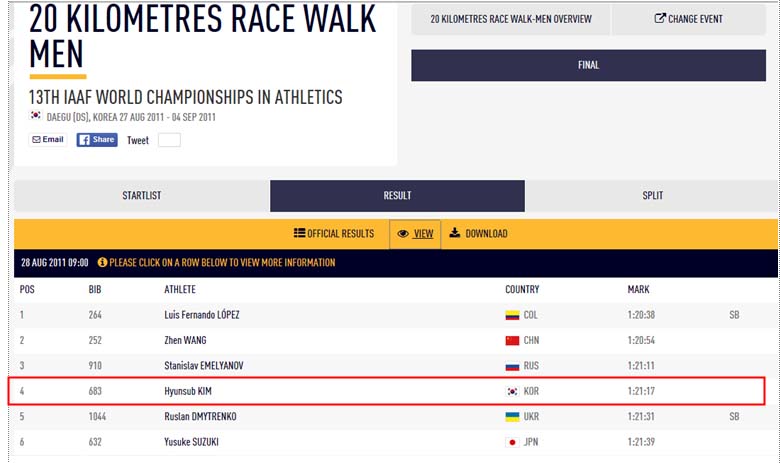Switch to the Result tab
Screen dimensions: 780x463
coord(397,195)
